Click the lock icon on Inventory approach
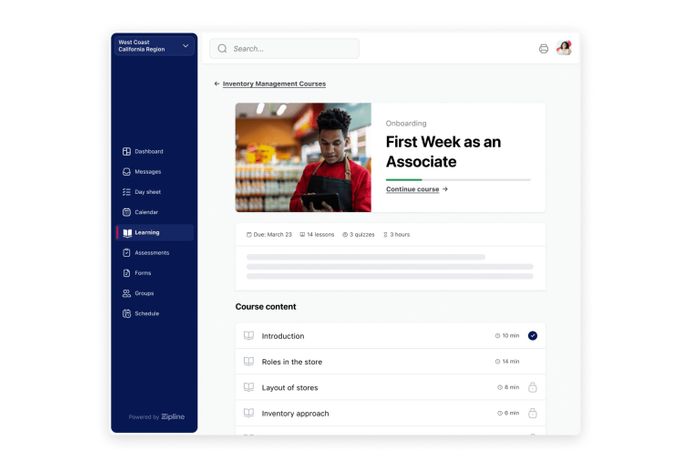Screen dimensions: 700x467 click(533, 413)
